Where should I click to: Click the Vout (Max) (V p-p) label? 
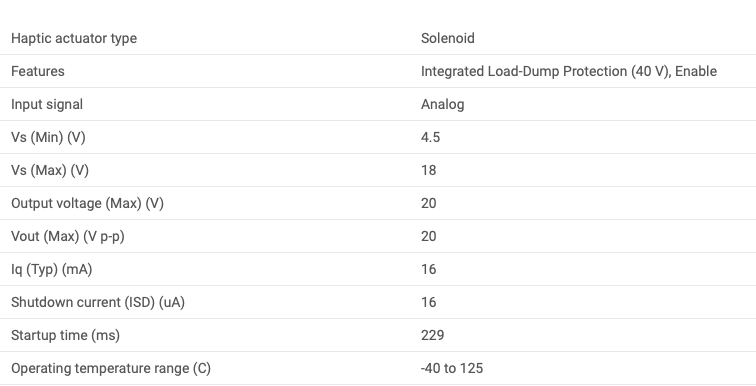click(x=68, y=237)
